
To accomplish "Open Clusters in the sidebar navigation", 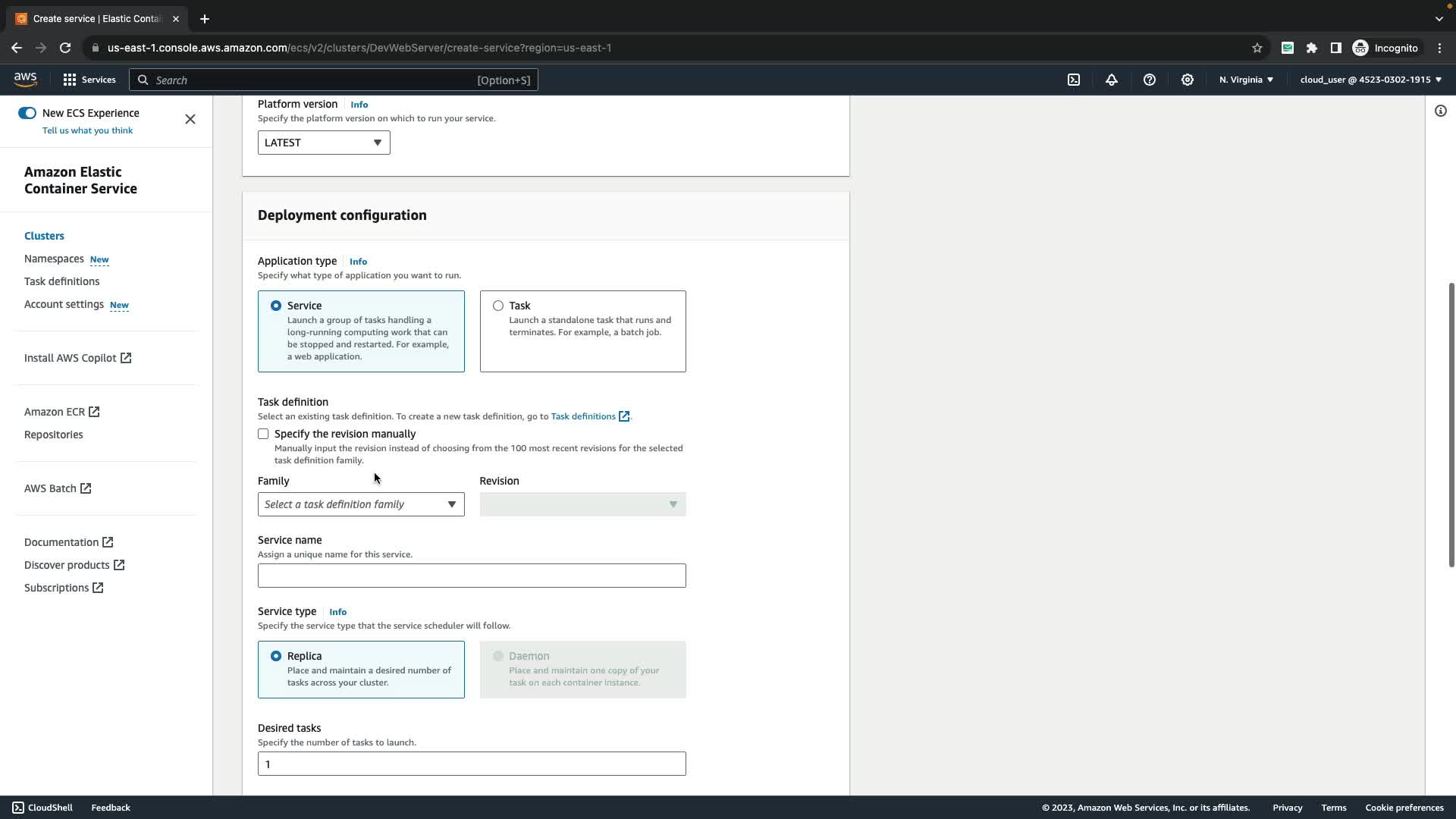I will (44, 236).
